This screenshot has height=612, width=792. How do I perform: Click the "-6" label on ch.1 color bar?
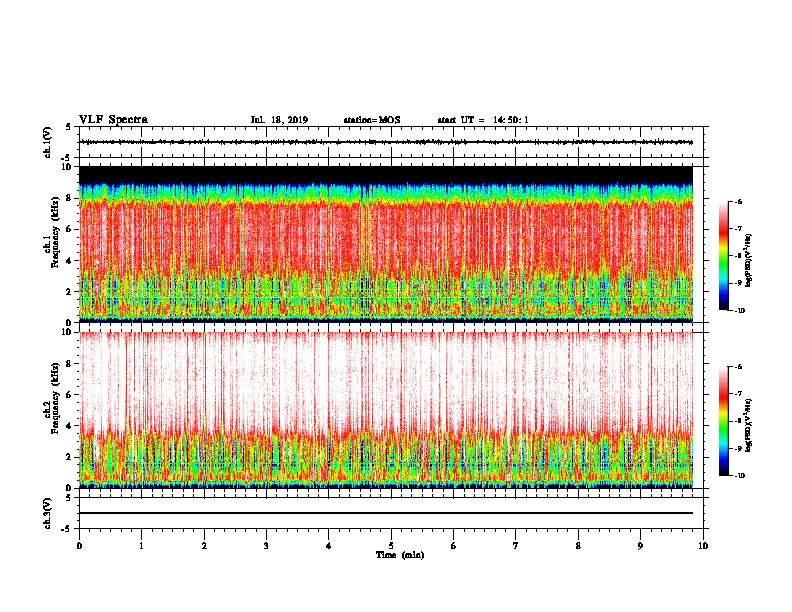(x=738, y=202)
